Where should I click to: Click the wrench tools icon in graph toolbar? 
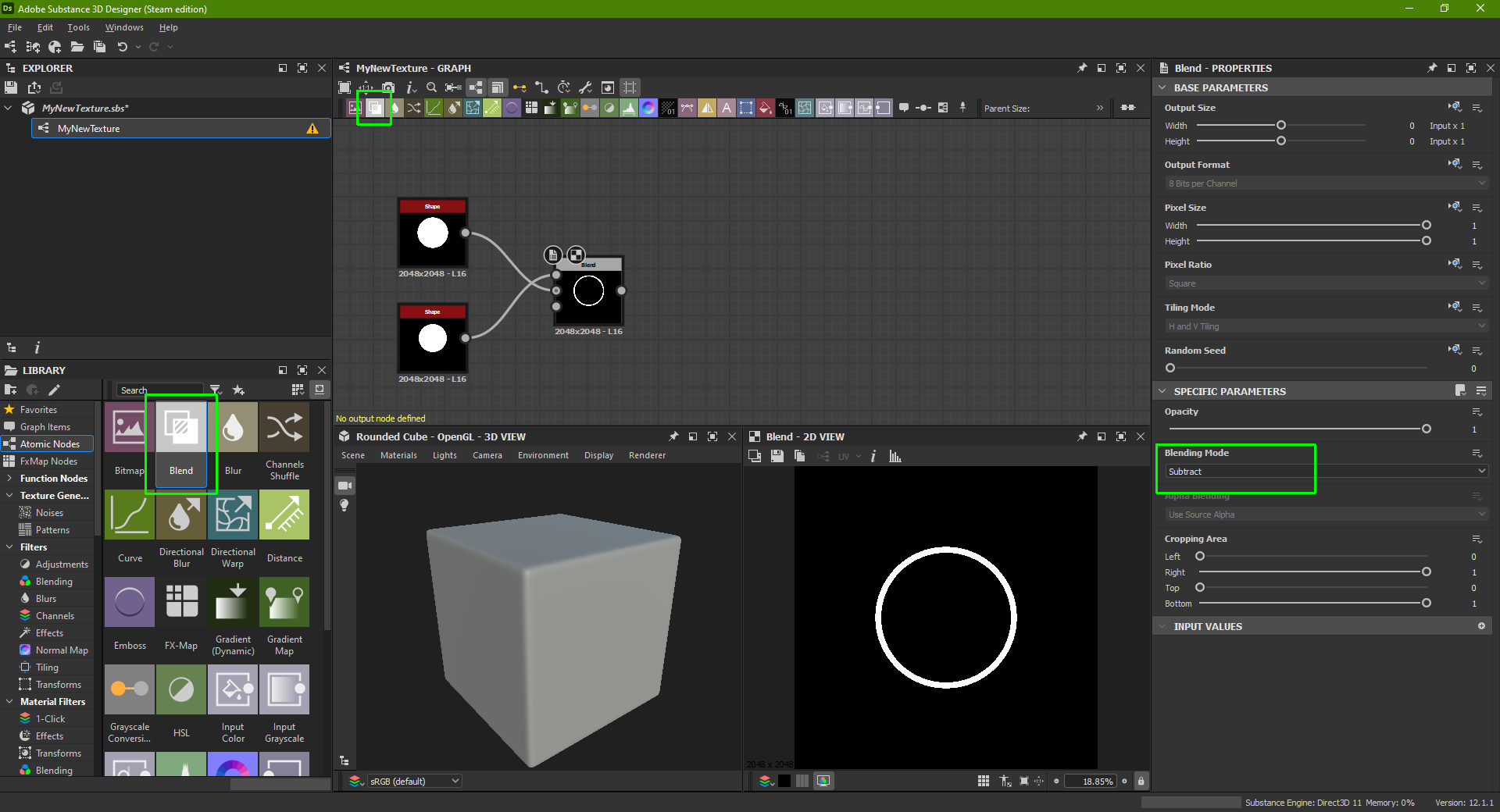[x=585, y=87]
